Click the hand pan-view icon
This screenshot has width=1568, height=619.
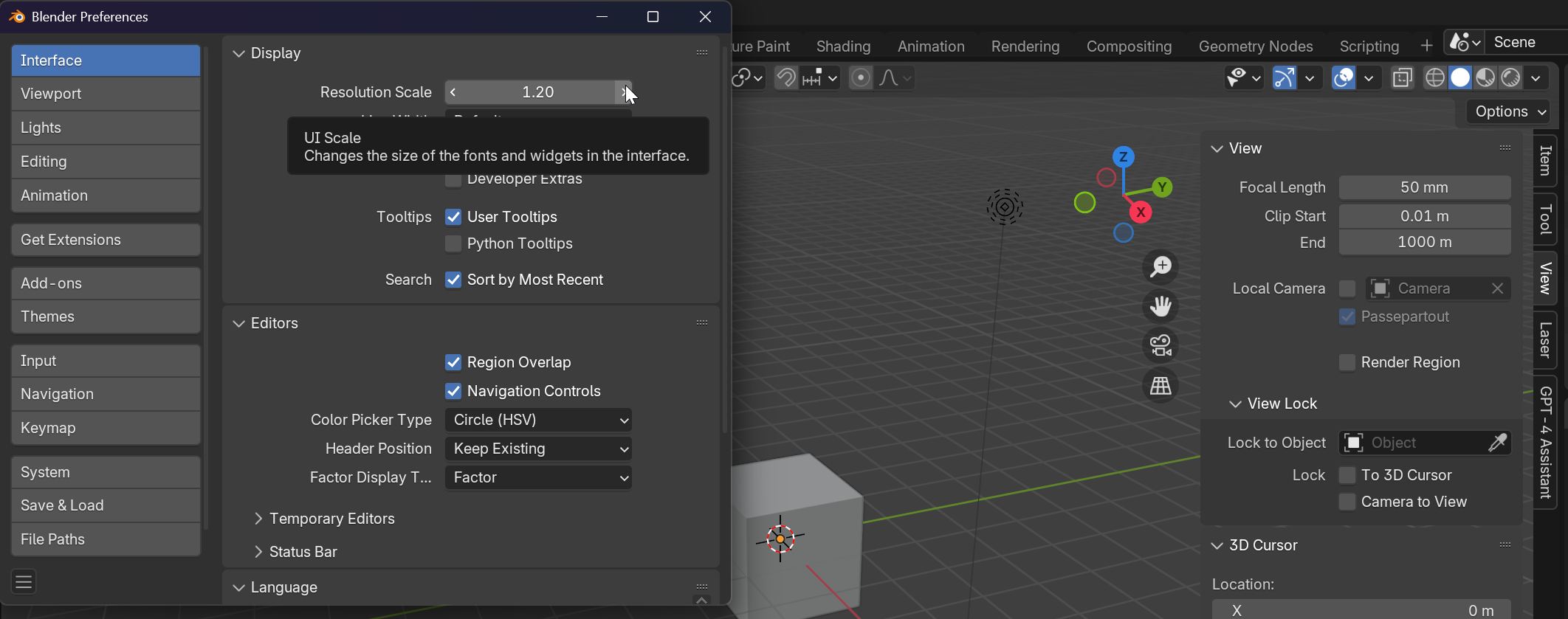click(x=1160, y=306)
